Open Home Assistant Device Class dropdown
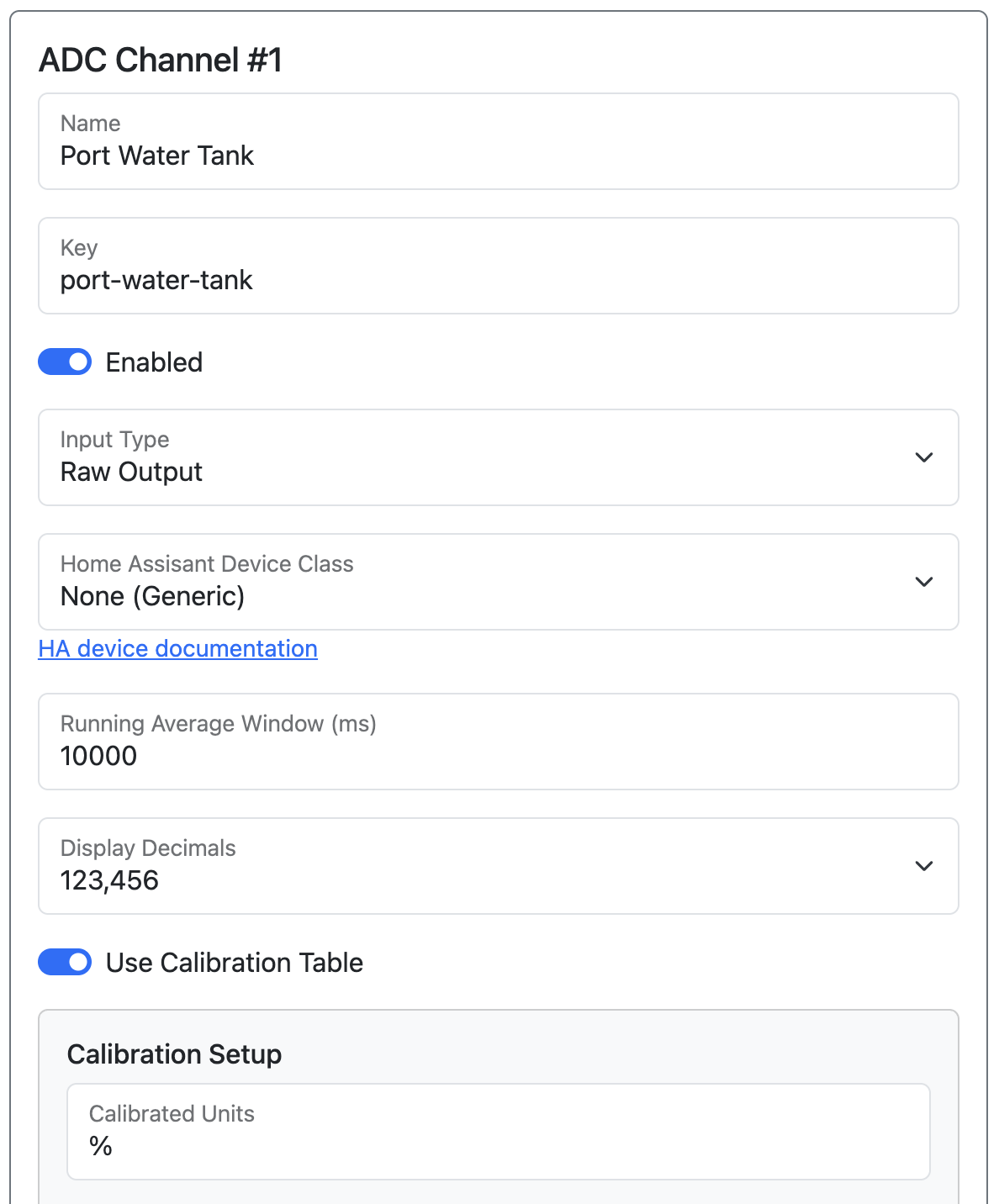This screenshot has height=1204, width=999. [x=498, y=582]
